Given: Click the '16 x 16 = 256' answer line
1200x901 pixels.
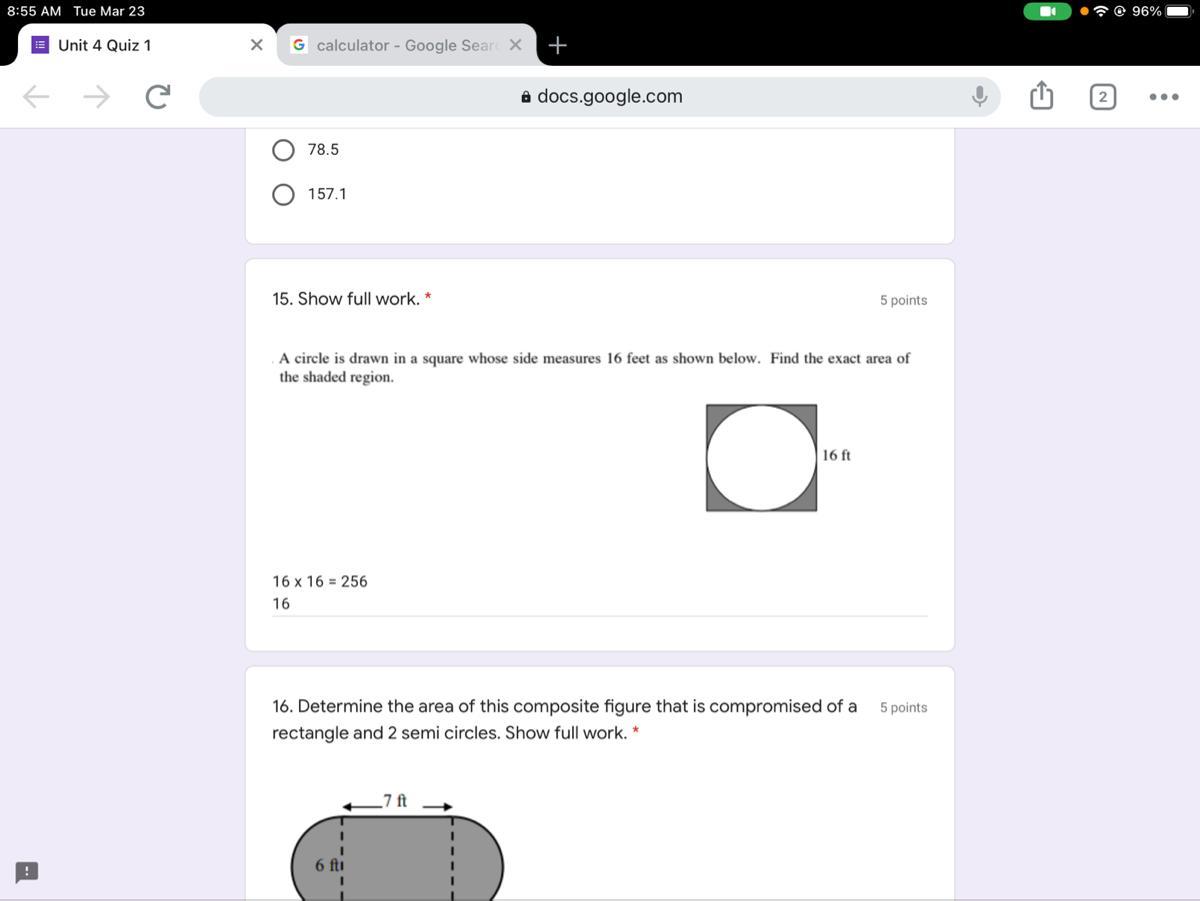Looking at the screenshot, I should click(x=320, y=581).
